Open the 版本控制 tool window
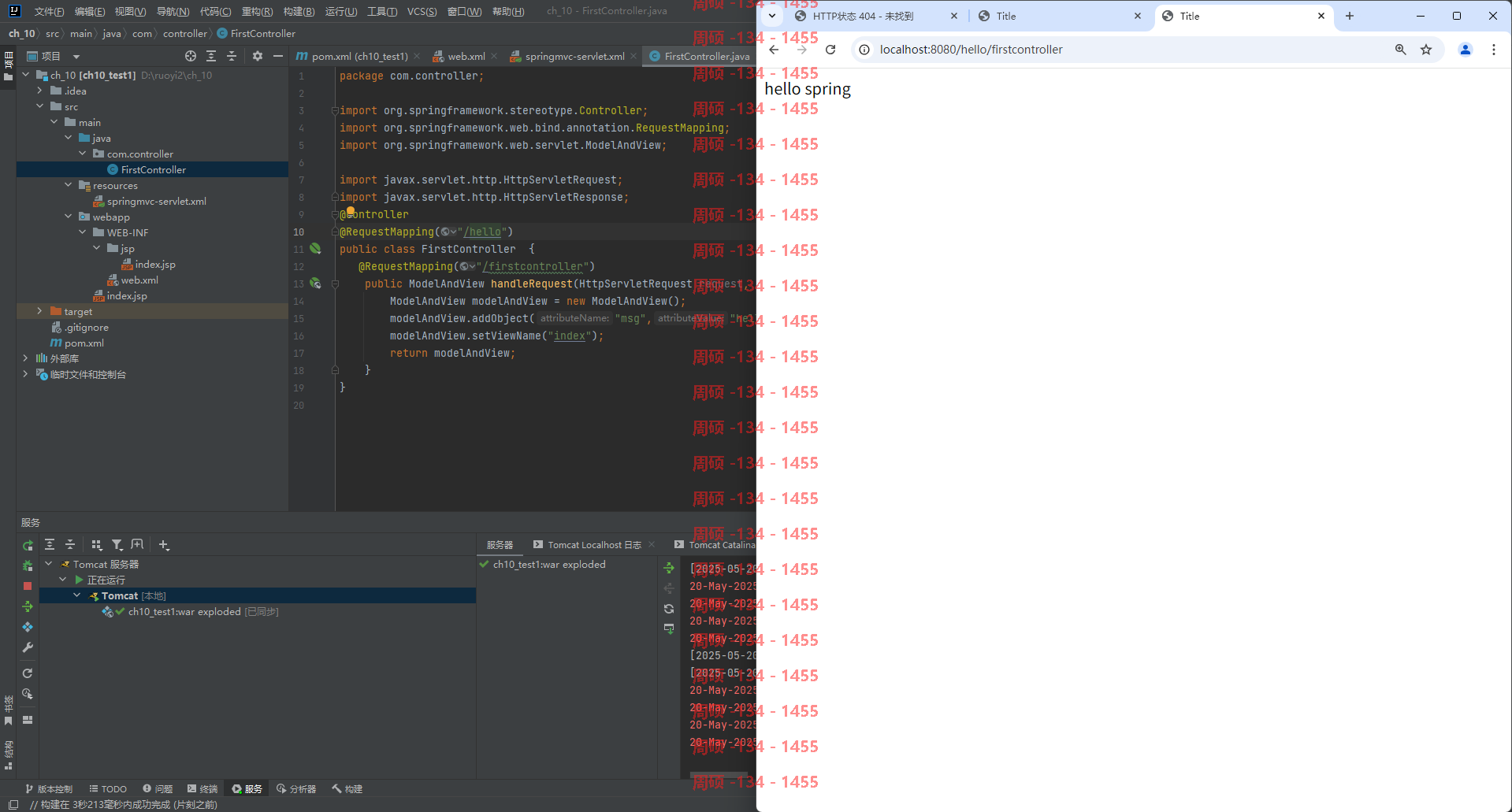The image size is (1512, 812). (49, 788)
